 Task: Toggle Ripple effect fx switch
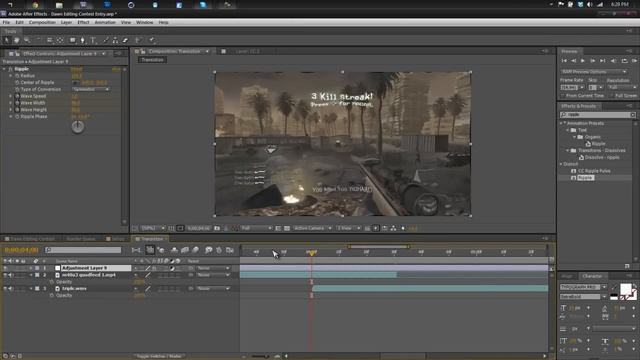coord(11,69)
